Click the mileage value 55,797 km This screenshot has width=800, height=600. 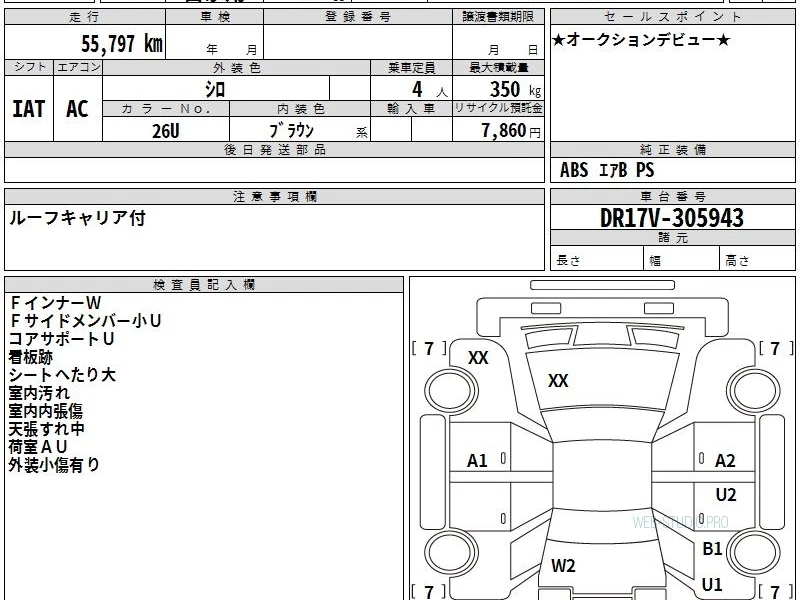[x=122, y=44]
